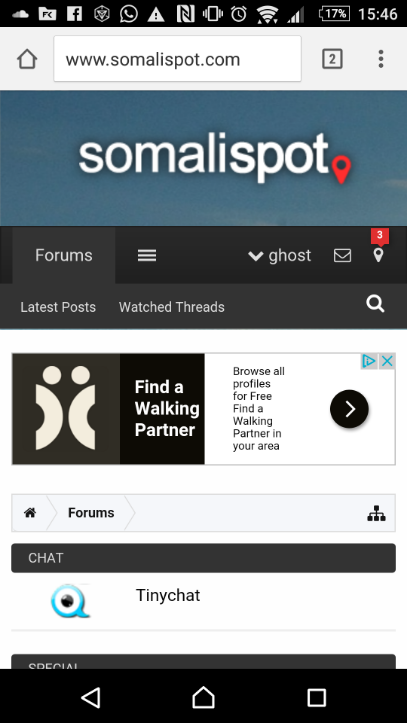The image size is (408, 723).
Task: Open Latest Posts
Action: click(x=58, y=307)
